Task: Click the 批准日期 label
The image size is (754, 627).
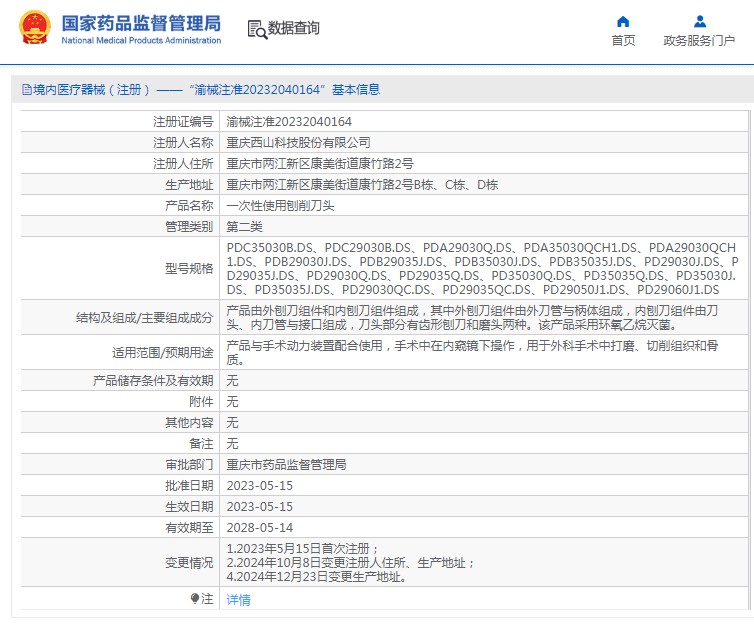Action: pyautogui.click(x=189, y=486)
